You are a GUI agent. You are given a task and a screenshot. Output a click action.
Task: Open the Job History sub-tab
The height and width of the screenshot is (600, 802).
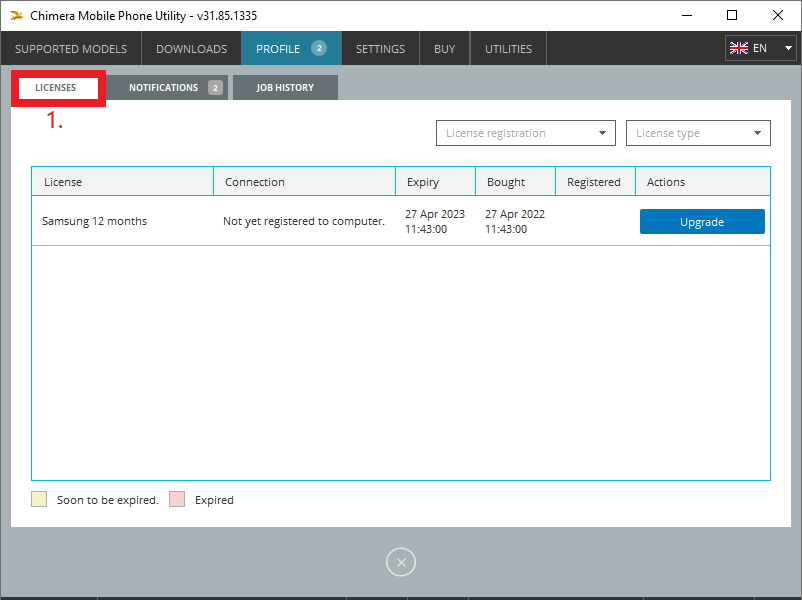pos(285,87)
